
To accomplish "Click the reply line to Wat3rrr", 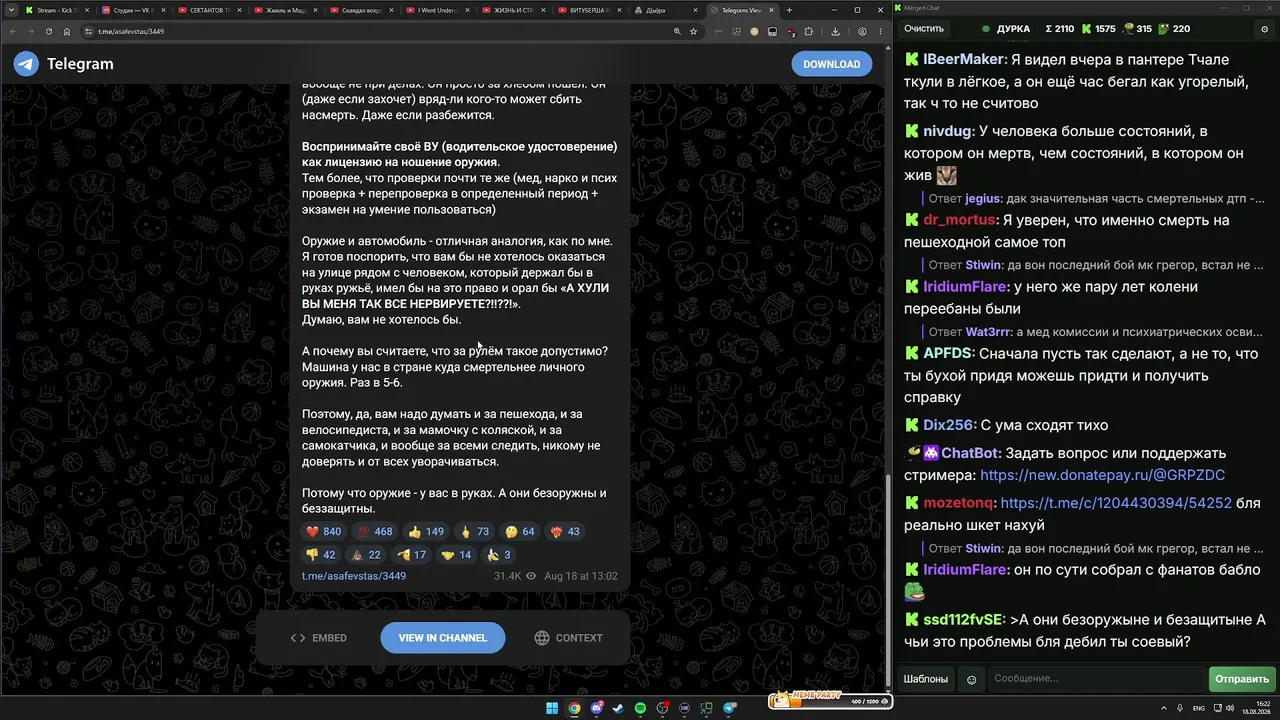I will (x=1096, y=331).
